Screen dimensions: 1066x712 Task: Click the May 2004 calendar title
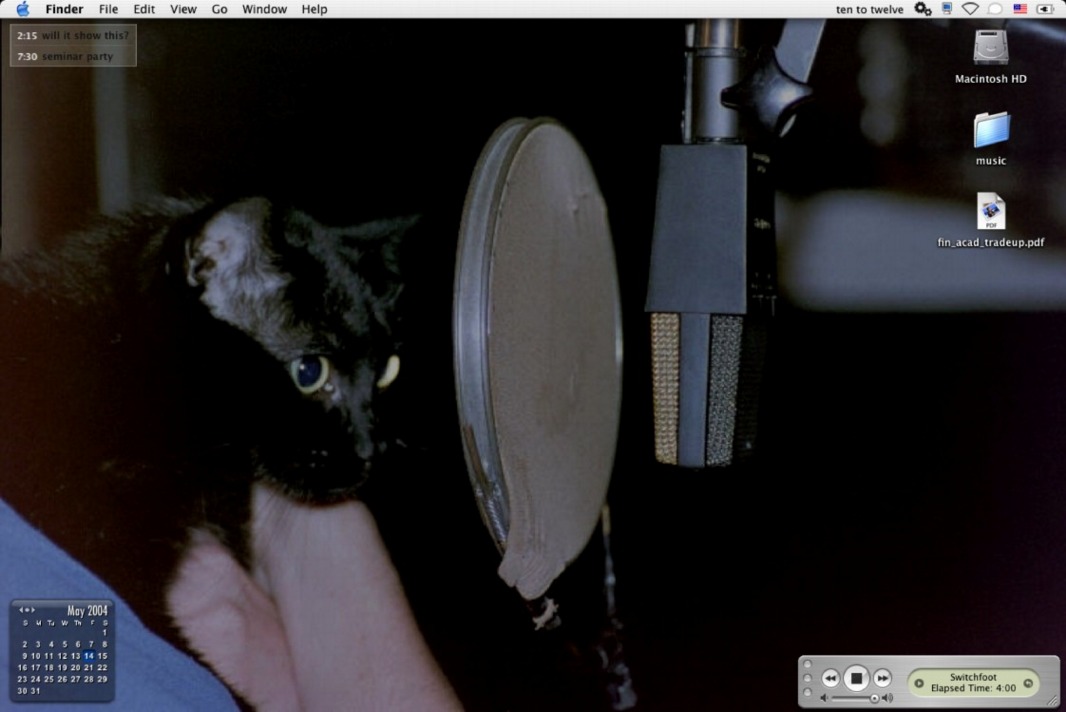point(87,611)
